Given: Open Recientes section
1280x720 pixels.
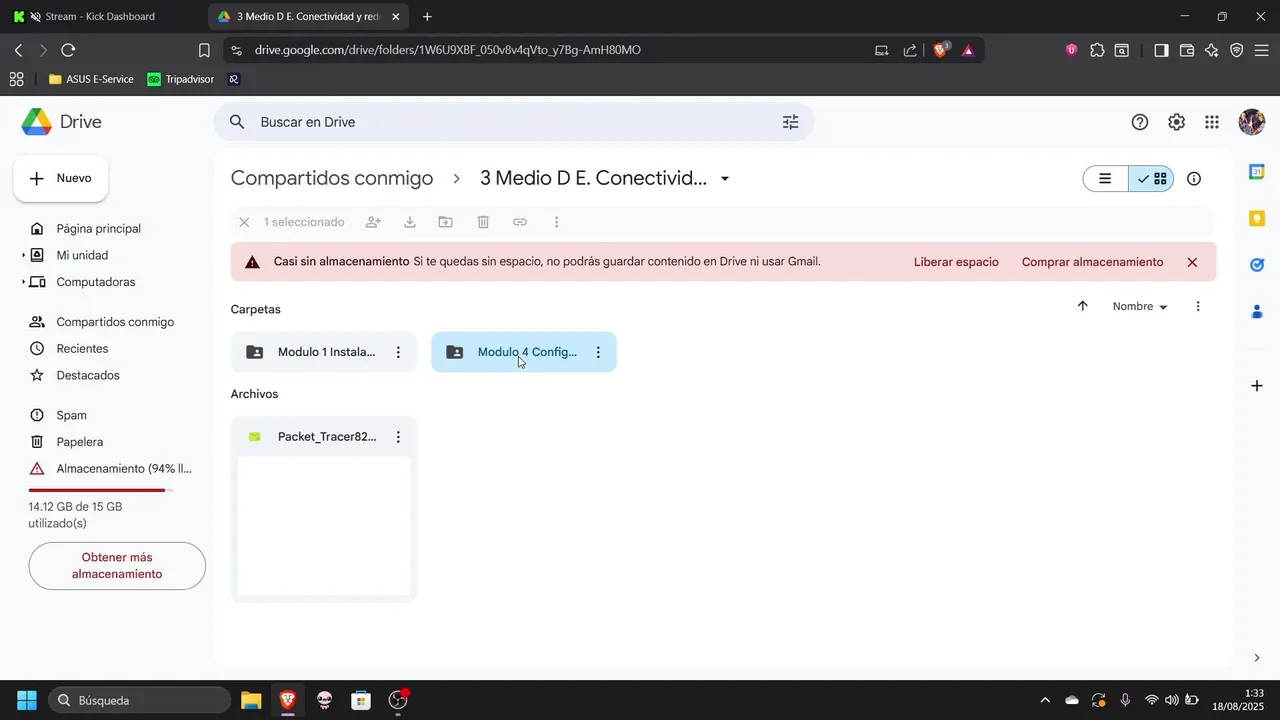Looking at the screenshot, I should point(82,349).
